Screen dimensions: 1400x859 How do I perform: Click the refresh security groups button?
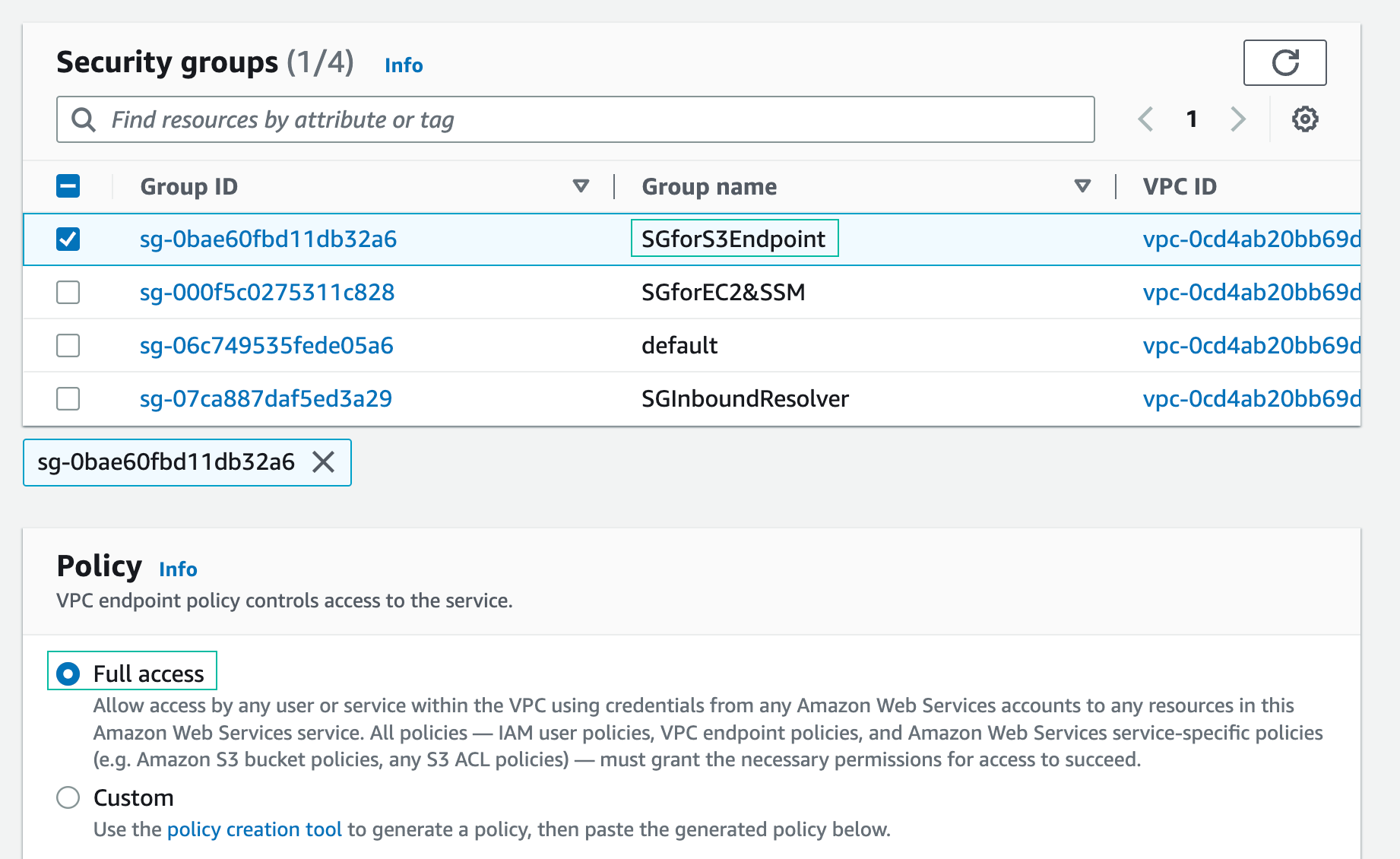pos(1284,63)
